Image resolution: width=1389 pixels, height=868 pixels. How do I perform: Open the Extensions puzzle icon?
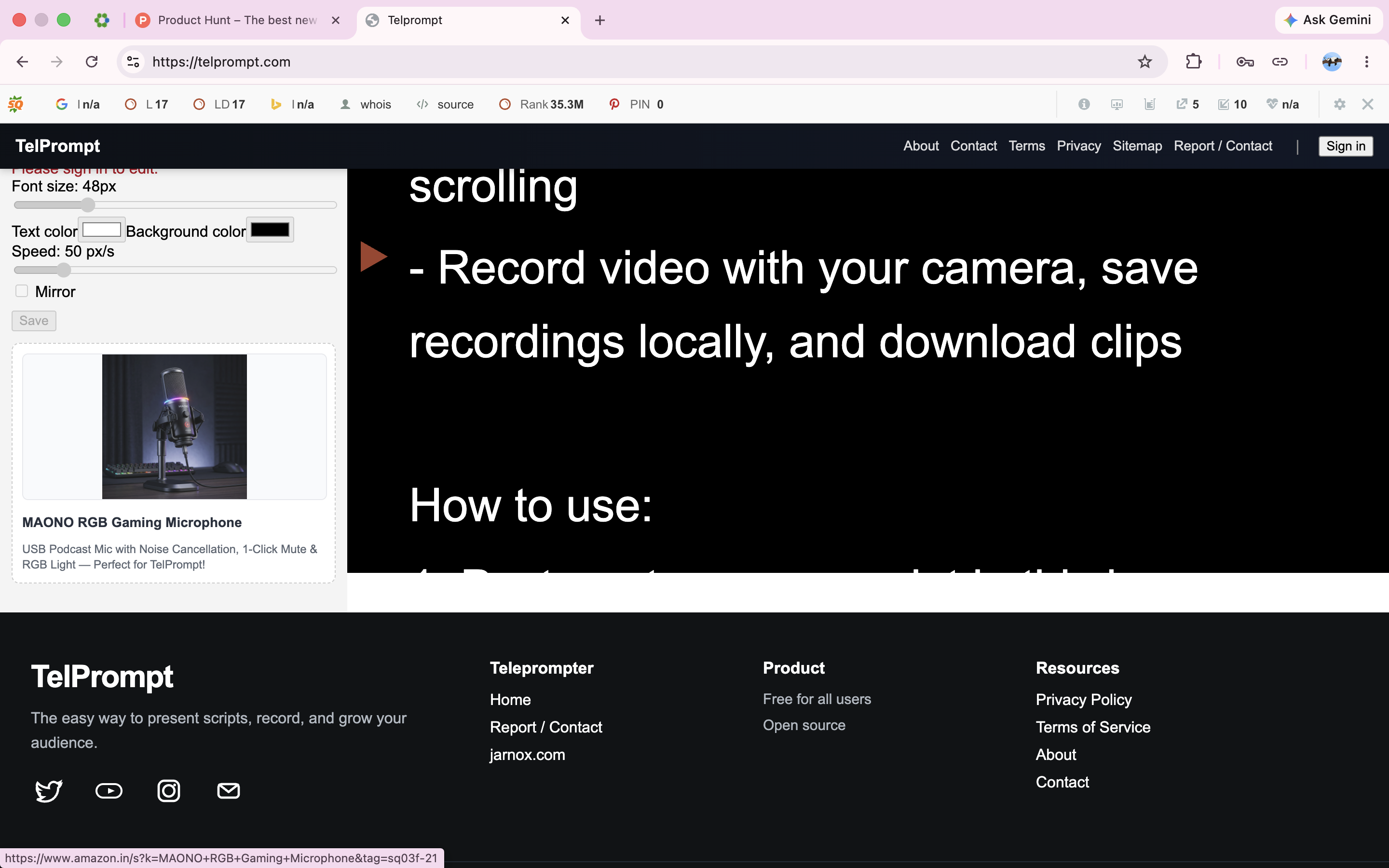pos(1193,61)
